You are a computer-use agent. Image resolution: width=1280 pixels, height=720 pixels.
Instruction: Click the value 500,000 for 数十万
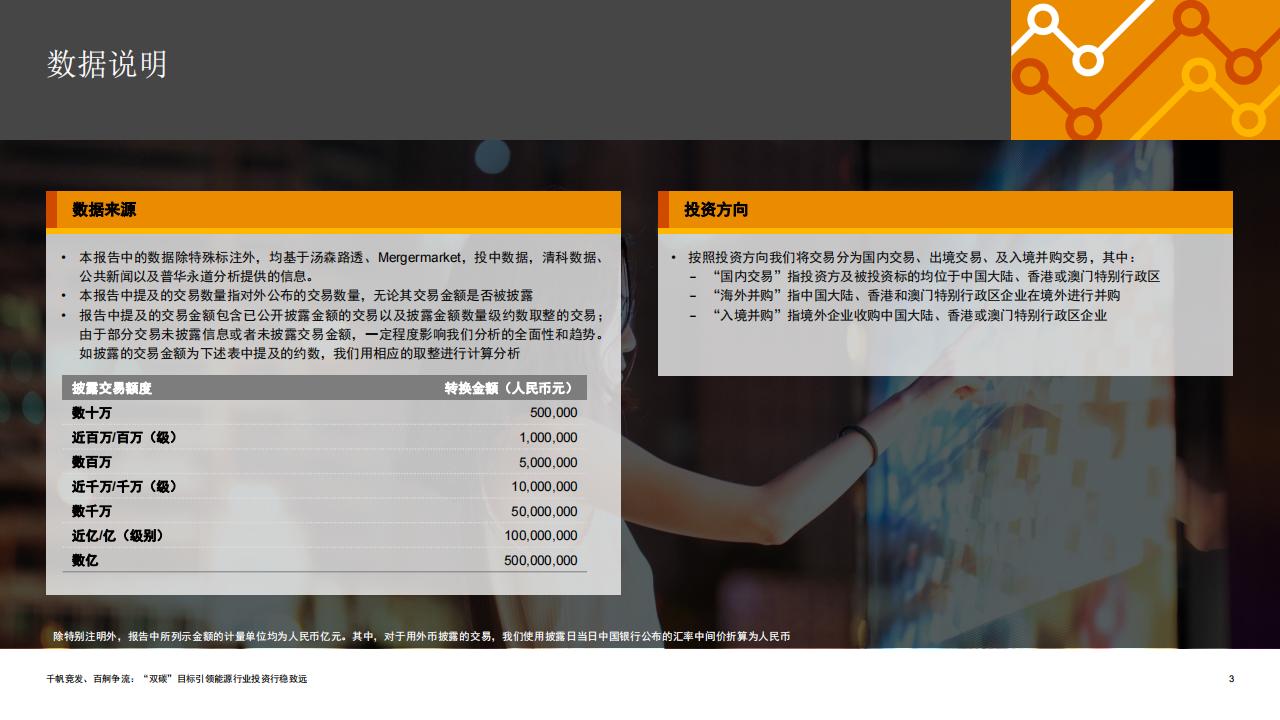pos(553,412)
